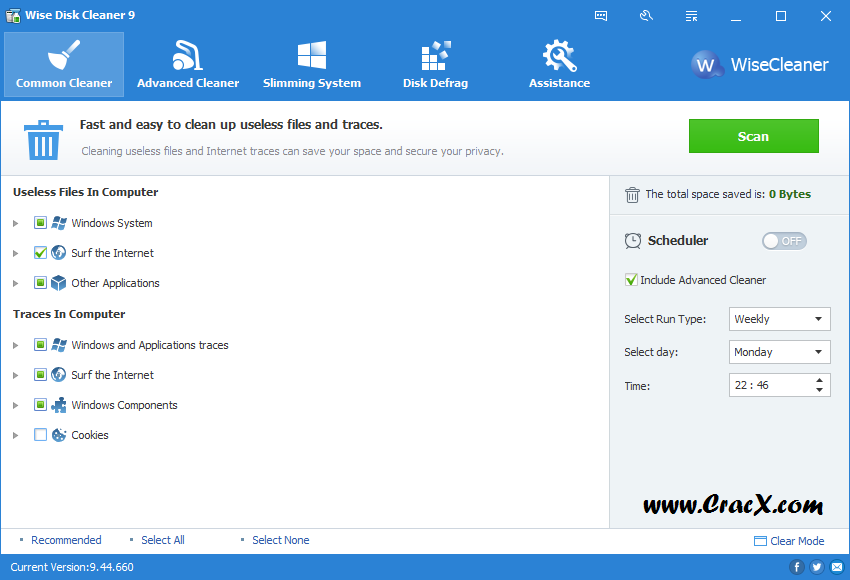The height and width of the screenshot is (580, 850).
Task: Click the WiseCleaner logo
Action: coord(760,65)
